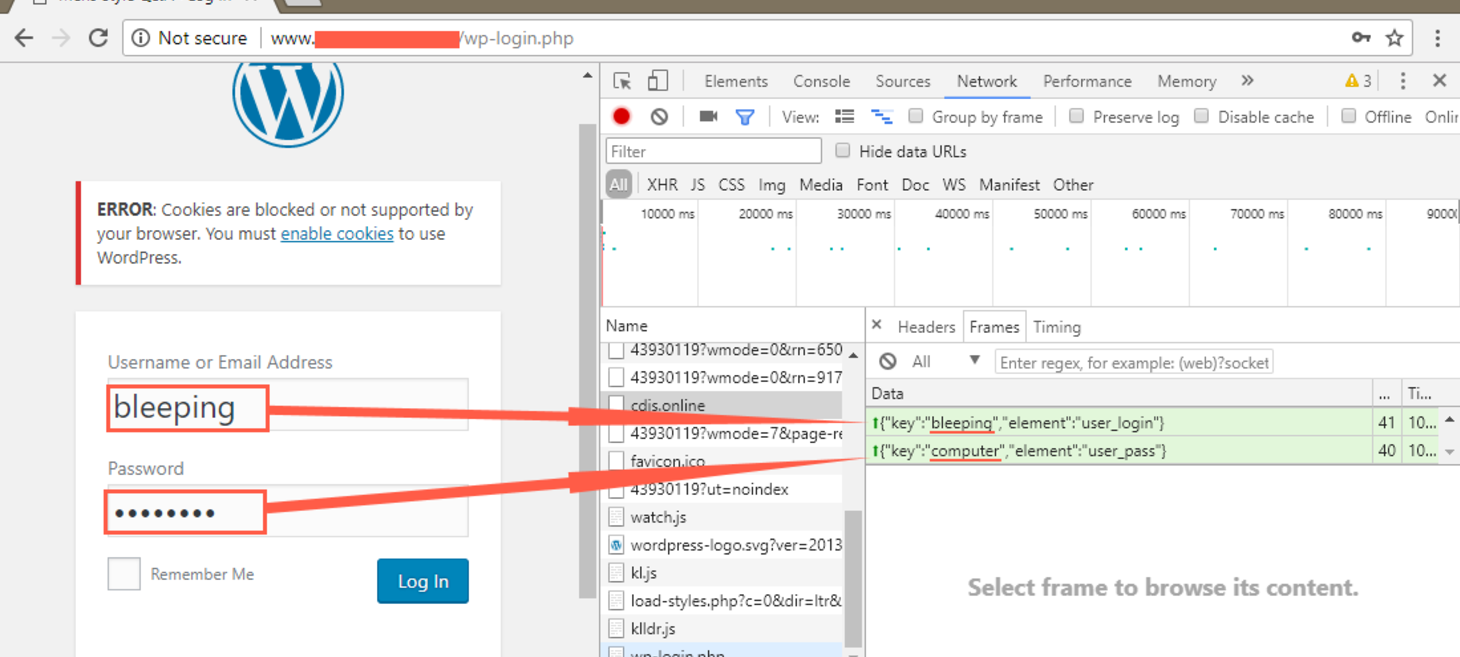Switch to the Console tab
Screen dimensions: 1460x657
pos(822,82)
